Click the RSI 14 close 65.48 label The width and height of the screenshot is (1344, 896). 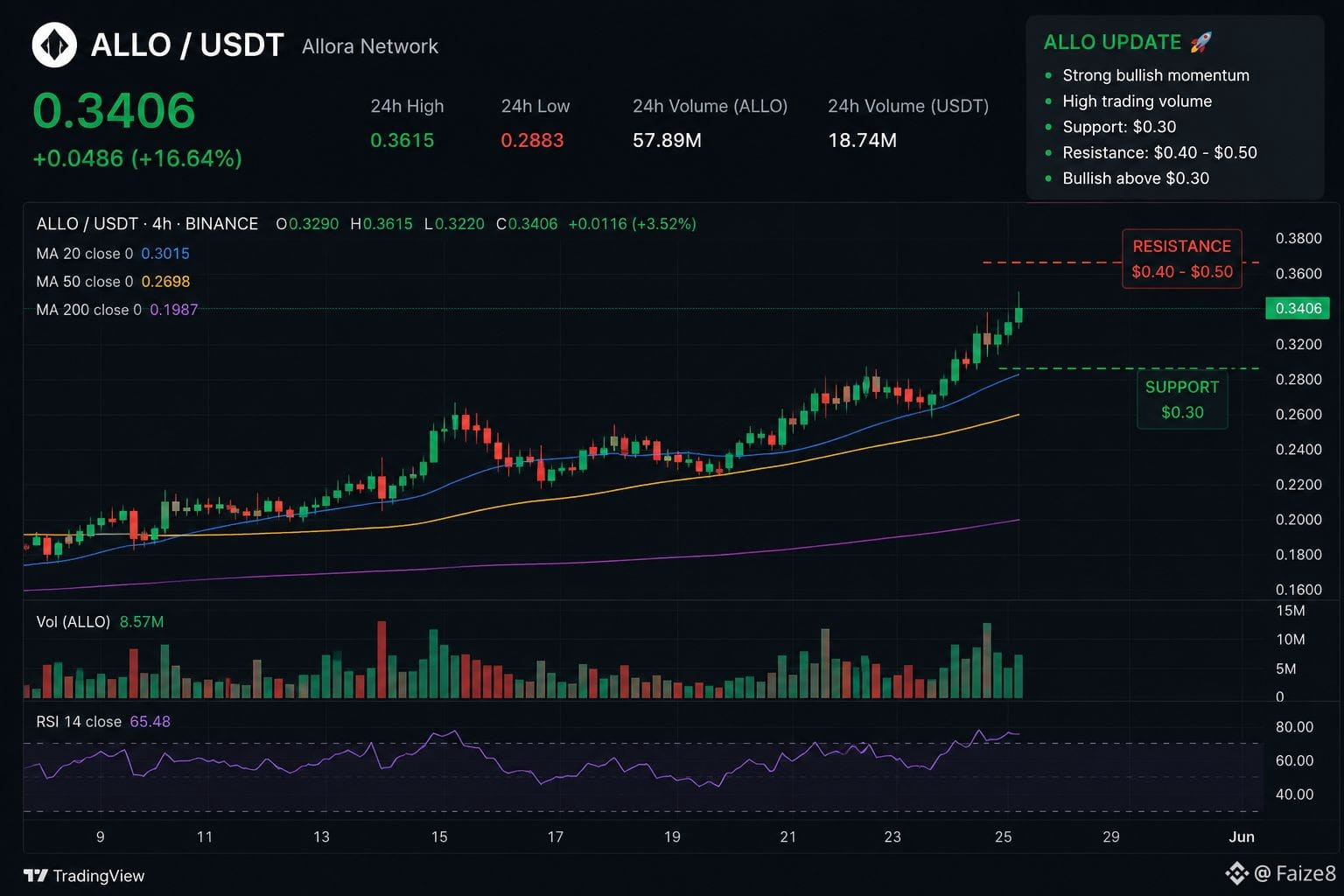click(x=103, y=722)
